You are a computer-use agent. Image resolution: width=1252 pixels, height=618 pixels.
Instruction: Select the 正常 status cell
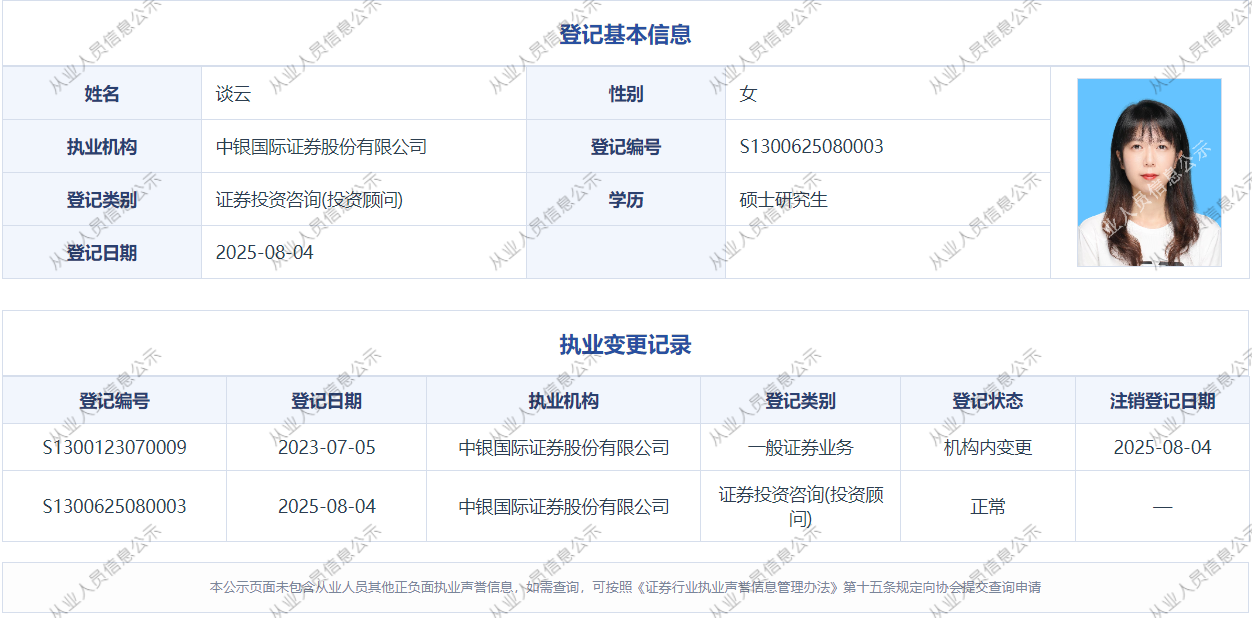click(x=988, y=507)
